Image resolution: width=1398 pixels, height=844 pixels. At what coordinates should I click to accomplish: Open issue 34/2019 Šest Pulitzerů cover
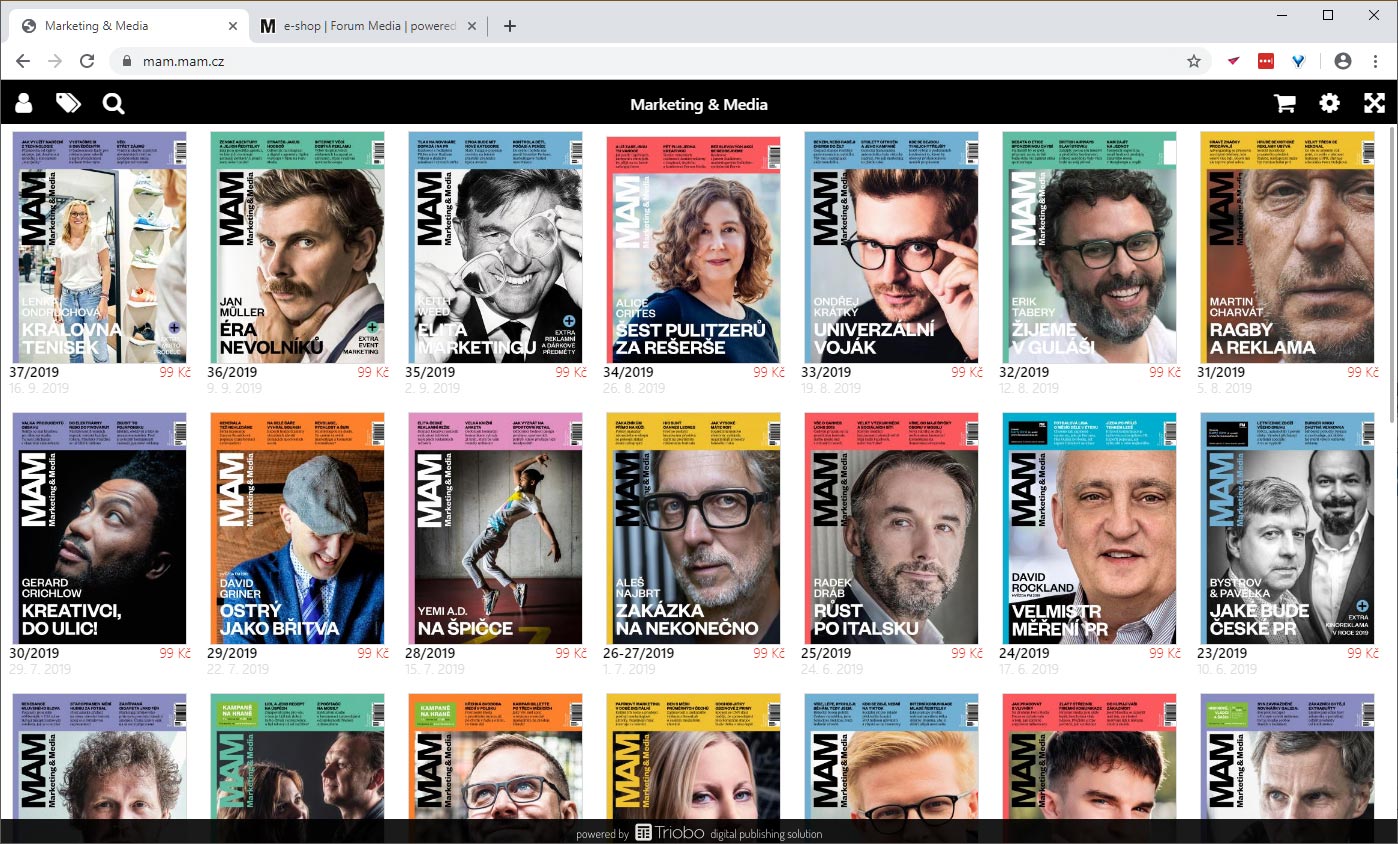(x=693, y=247)
